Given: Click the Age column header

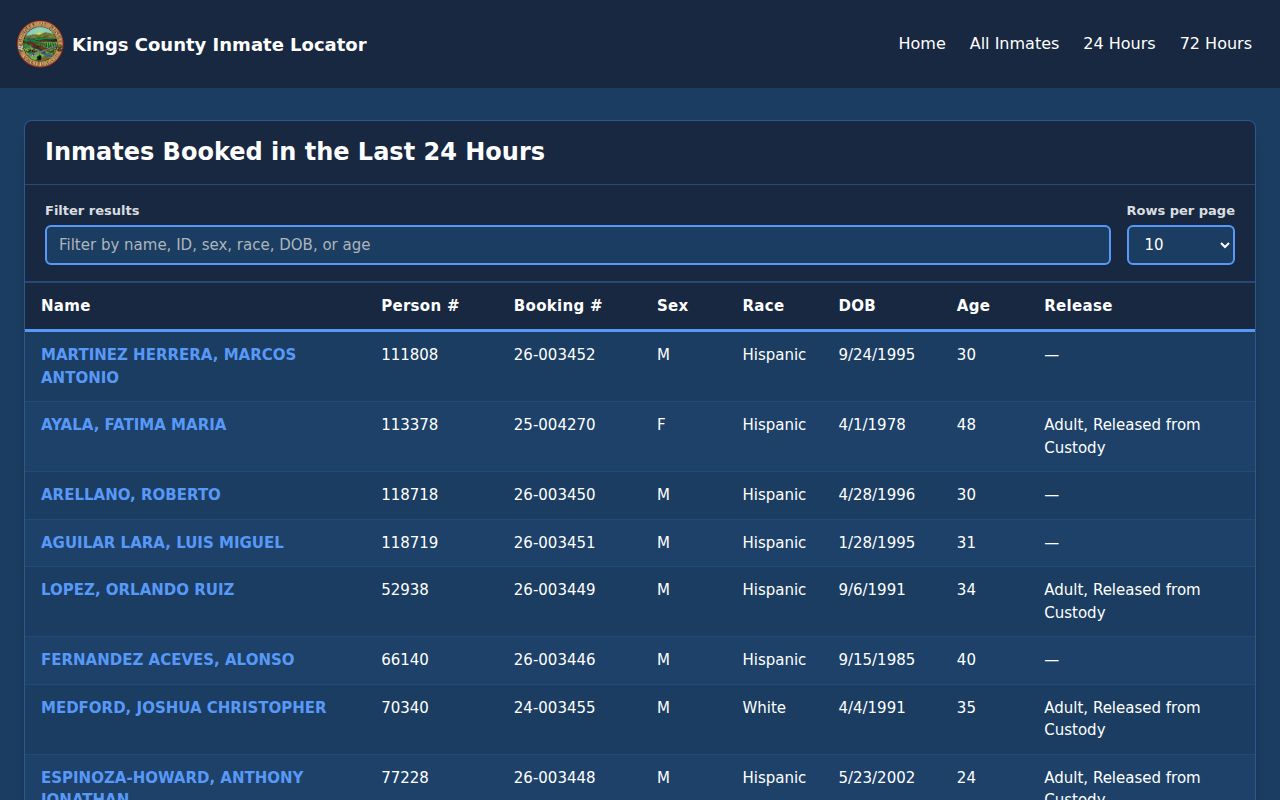Looking at the screenshot, I should pos(973,306).
